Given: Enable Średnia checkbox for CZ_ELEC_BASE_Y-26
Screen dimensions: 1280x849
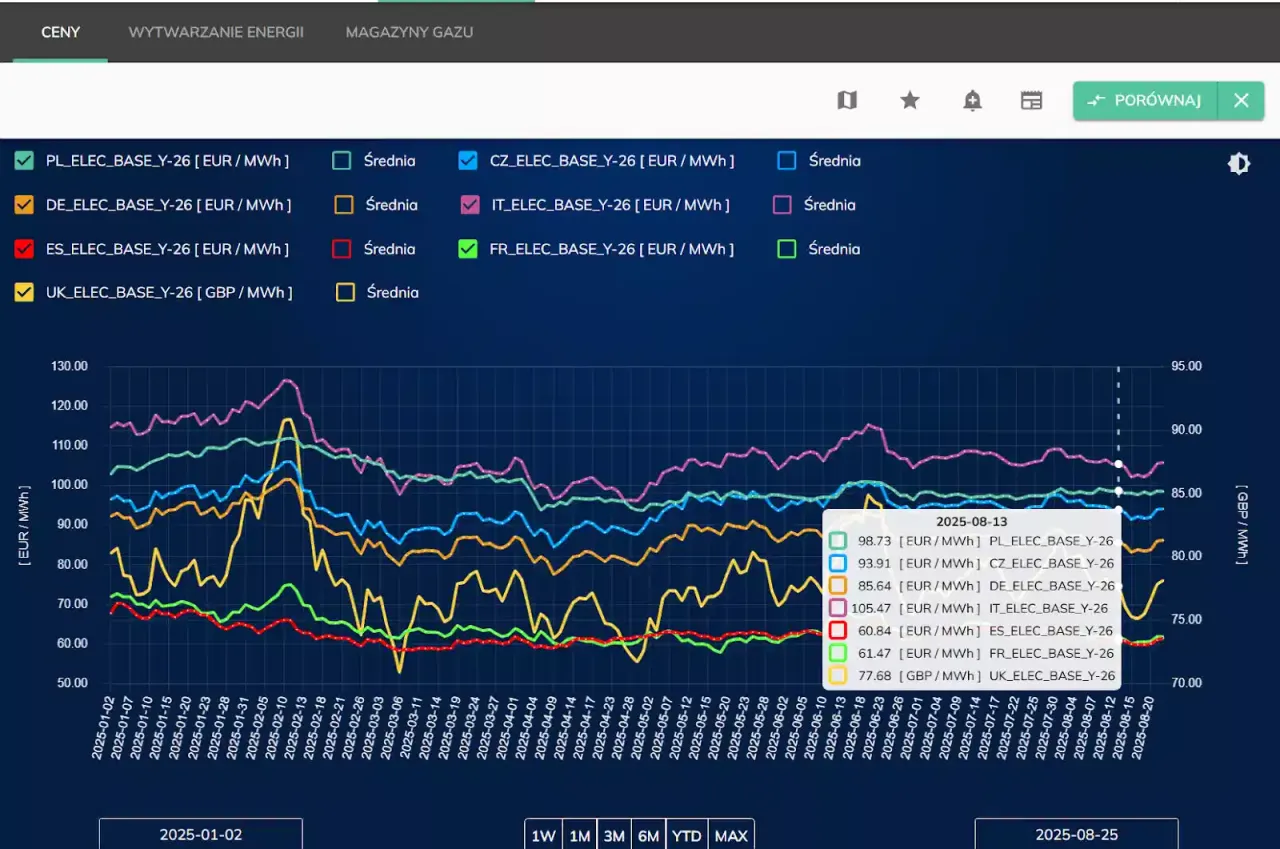Looking at the screenshot, I should [787, 160].
